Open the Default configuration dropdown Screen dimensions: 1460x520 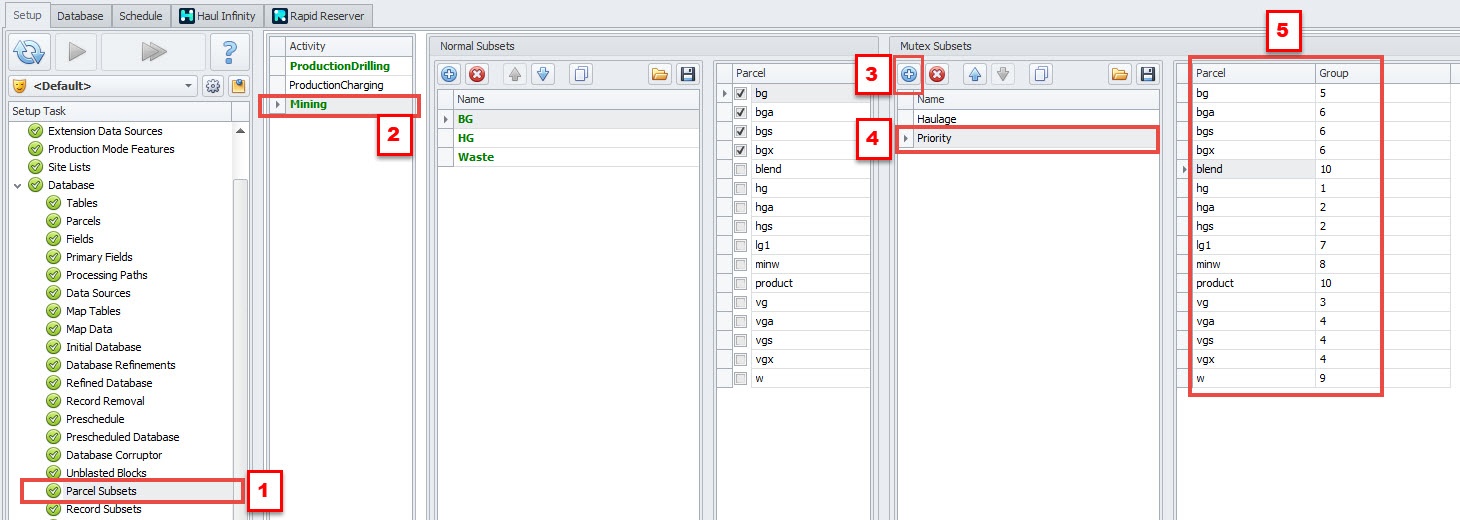point(190,86)
